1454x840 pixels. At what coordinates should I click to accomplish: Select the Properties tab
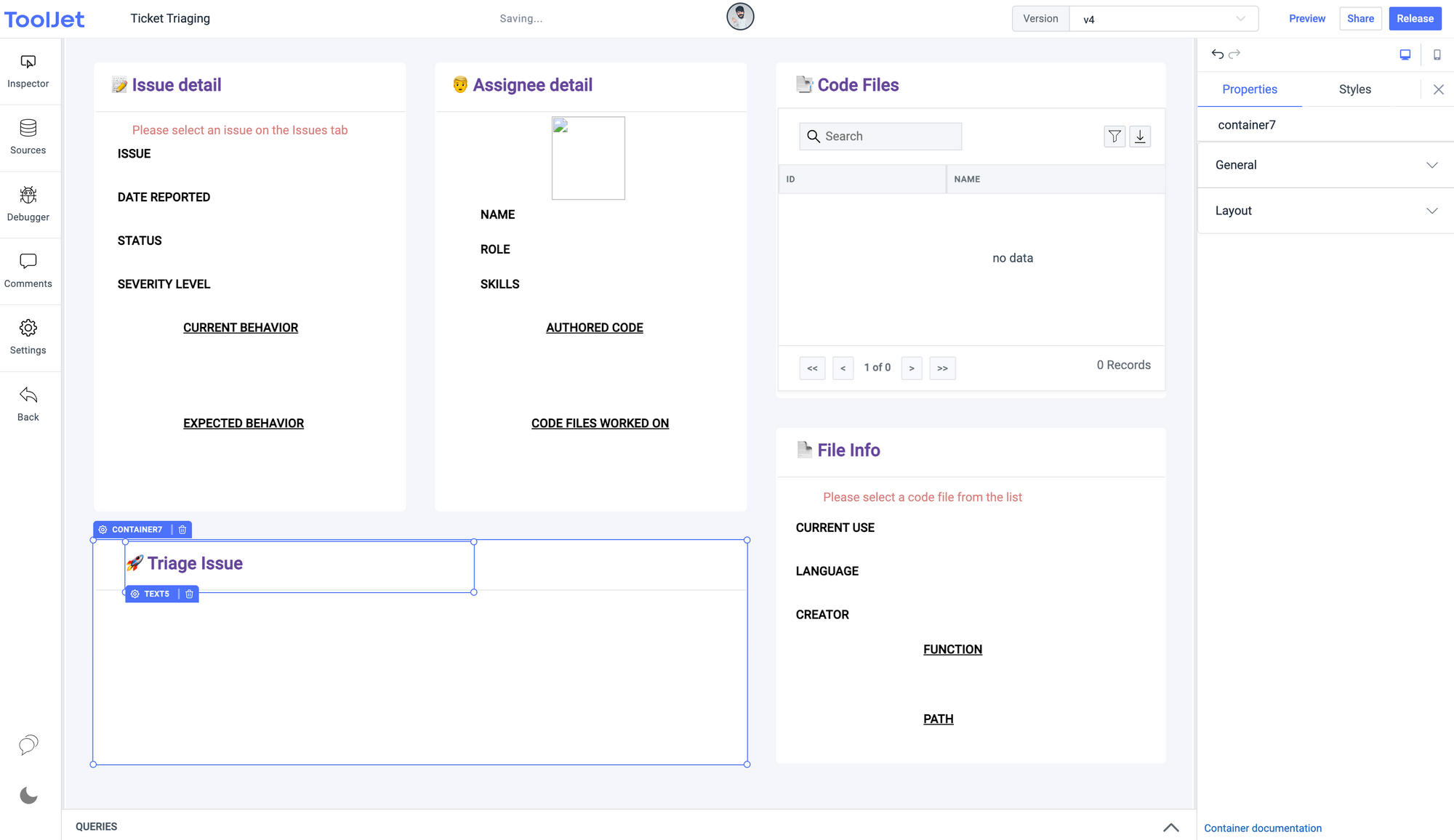pyautogui.click(x=1249, y=89)
